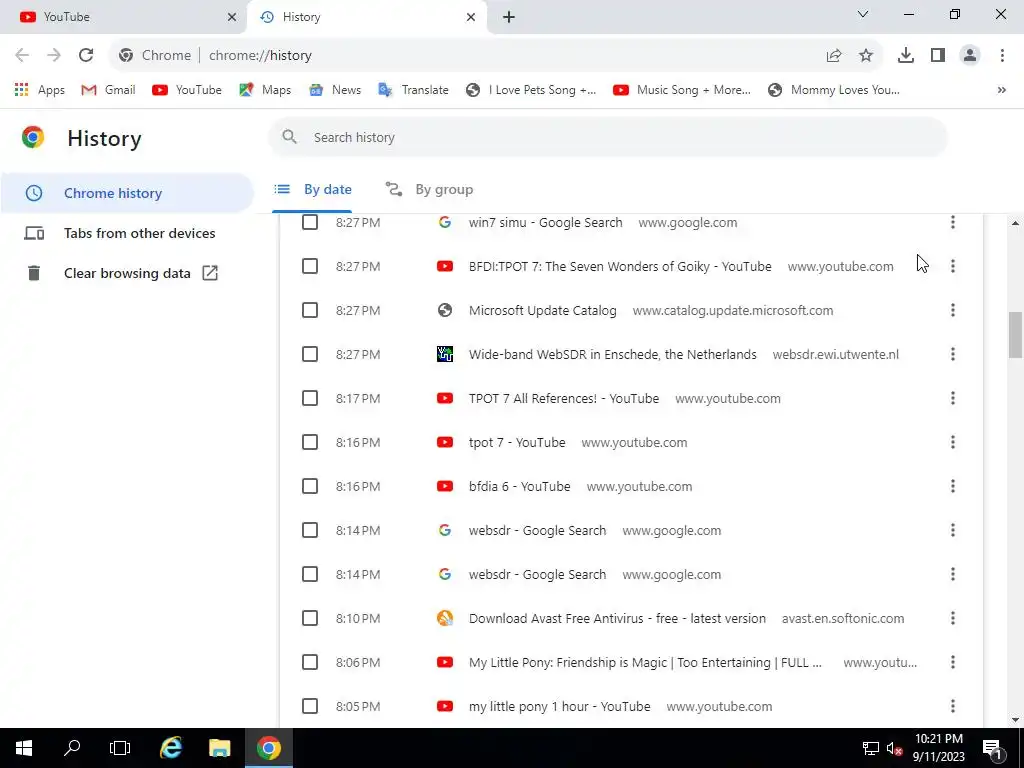Close the History tab

(471, 17)
